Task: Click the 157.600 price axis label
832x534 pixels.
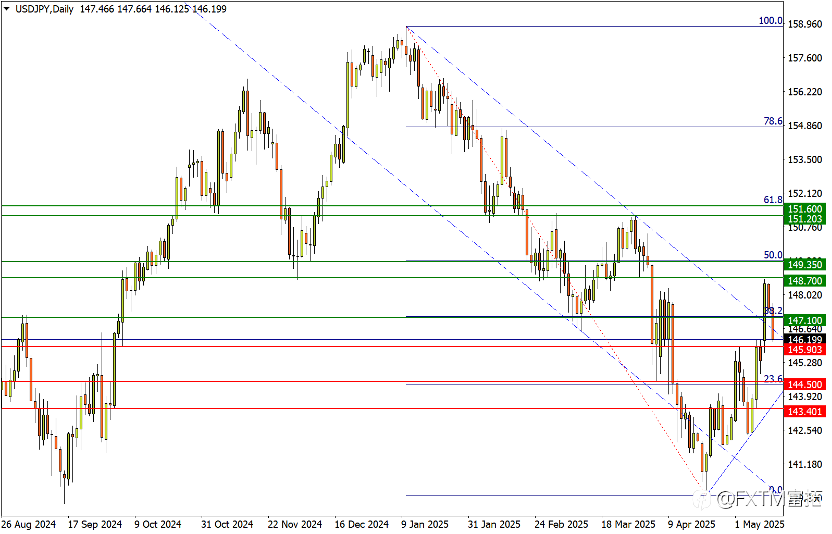Action: pos(805,58)
